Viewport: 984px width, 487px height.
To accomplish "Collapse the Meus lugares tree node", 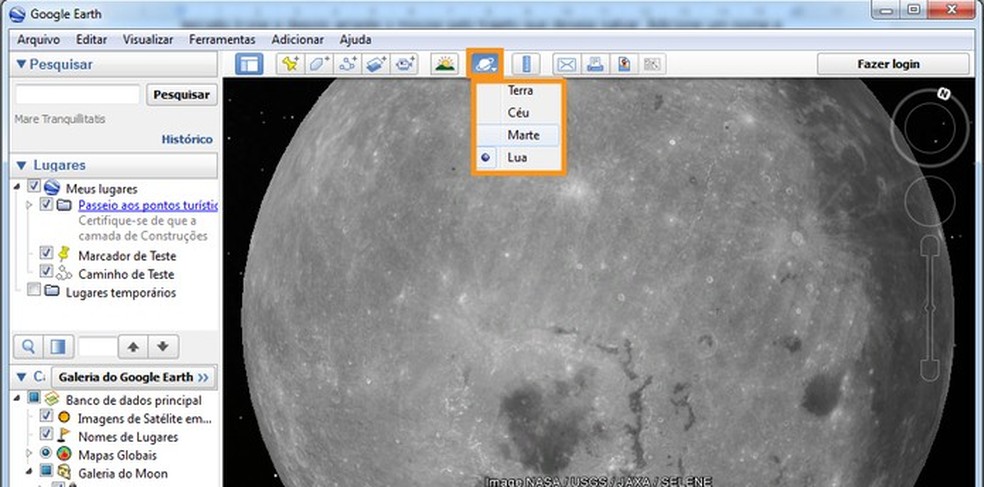I will tap(17, 187).
